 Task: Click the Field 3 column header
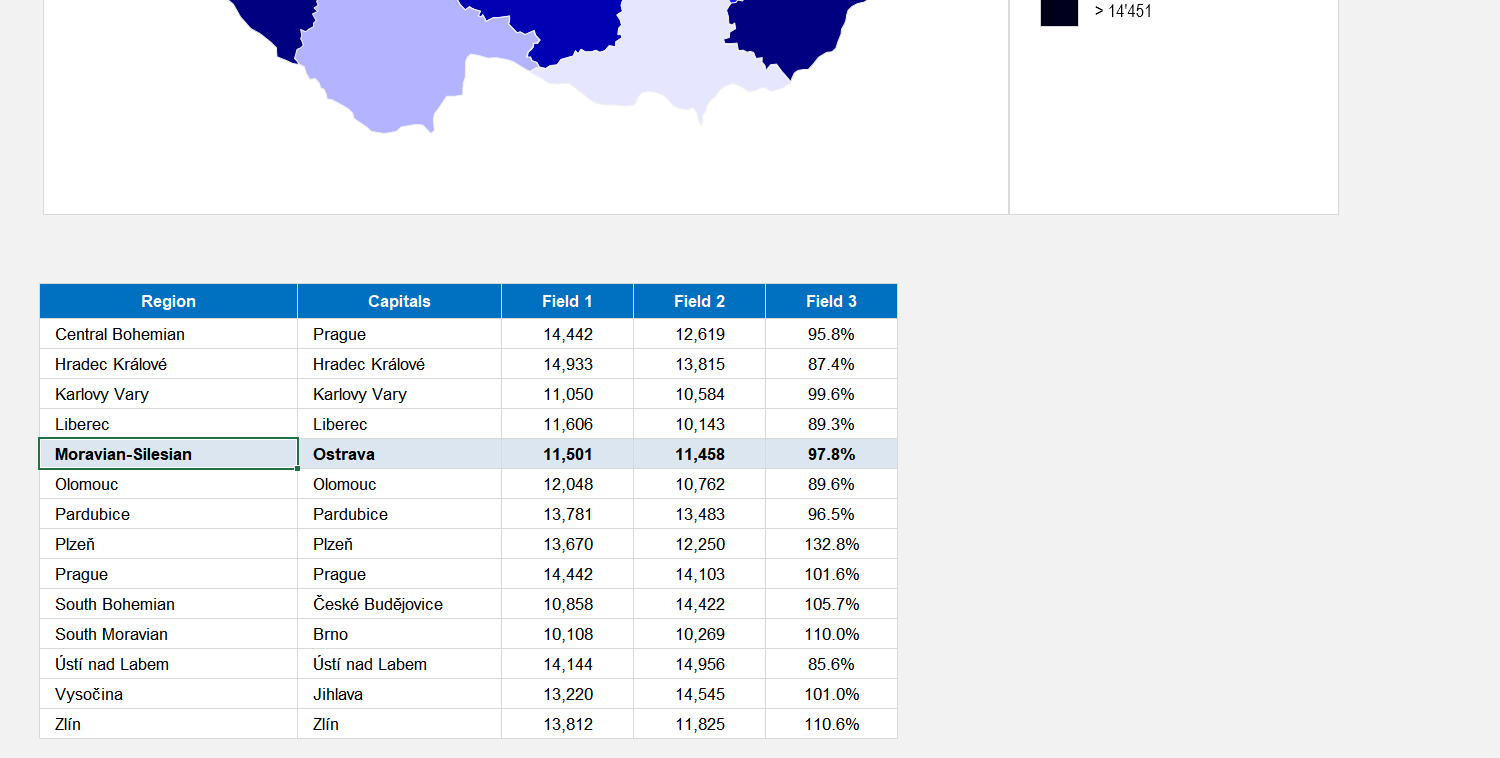(830, 301)
